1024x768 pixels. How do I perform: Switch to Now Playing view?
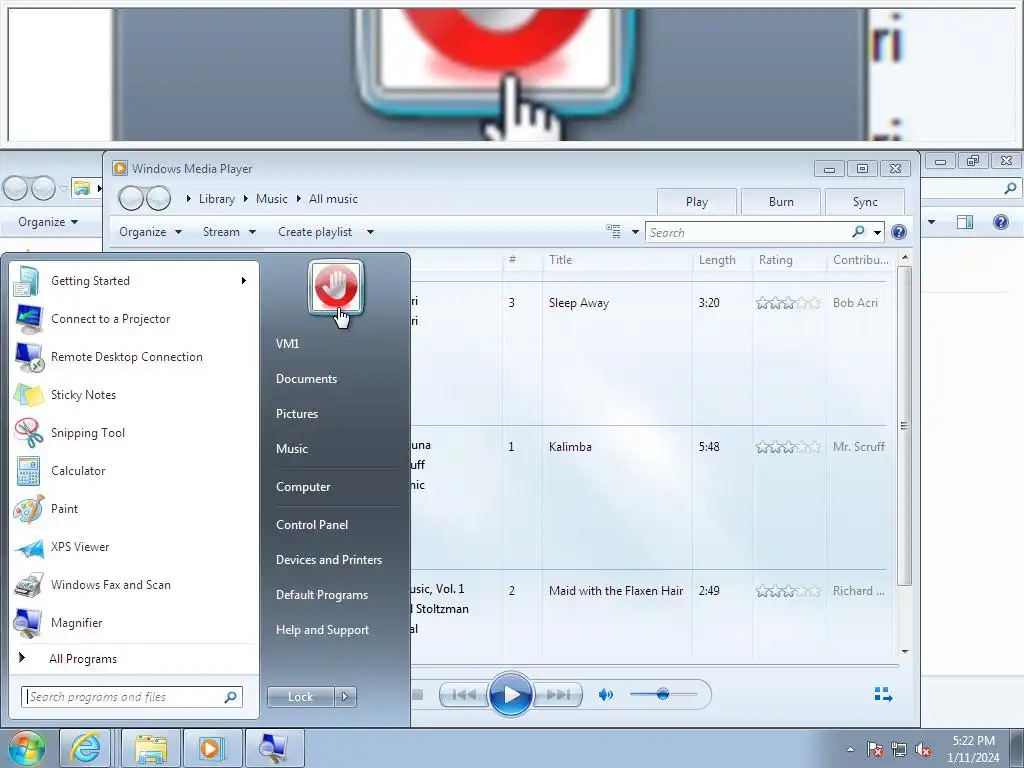(x=883, y=694)
